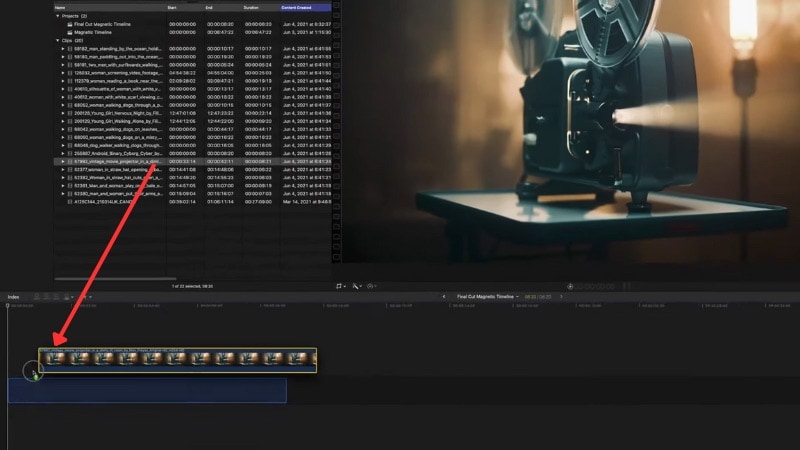Open the Final Cut Magnetic Timeline project dropdown
800x450 pixels.
(488, 296)
